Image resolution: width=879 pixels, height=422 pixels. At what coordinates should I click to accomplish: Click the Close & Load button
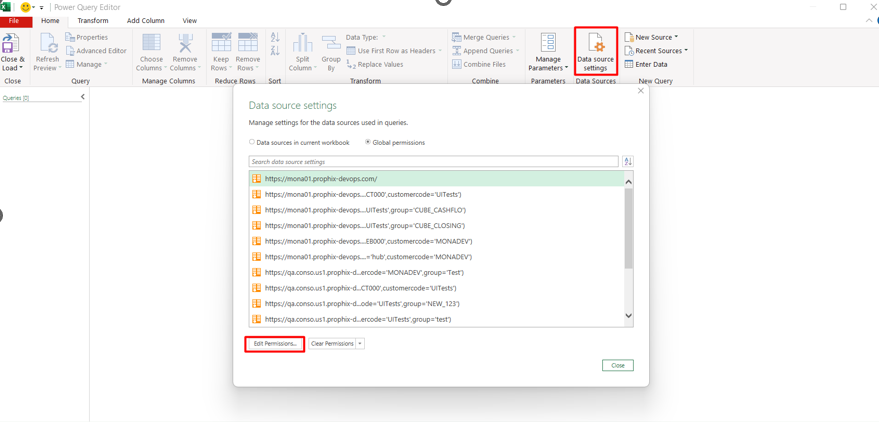pyautogui.click(x=12, y=52)
